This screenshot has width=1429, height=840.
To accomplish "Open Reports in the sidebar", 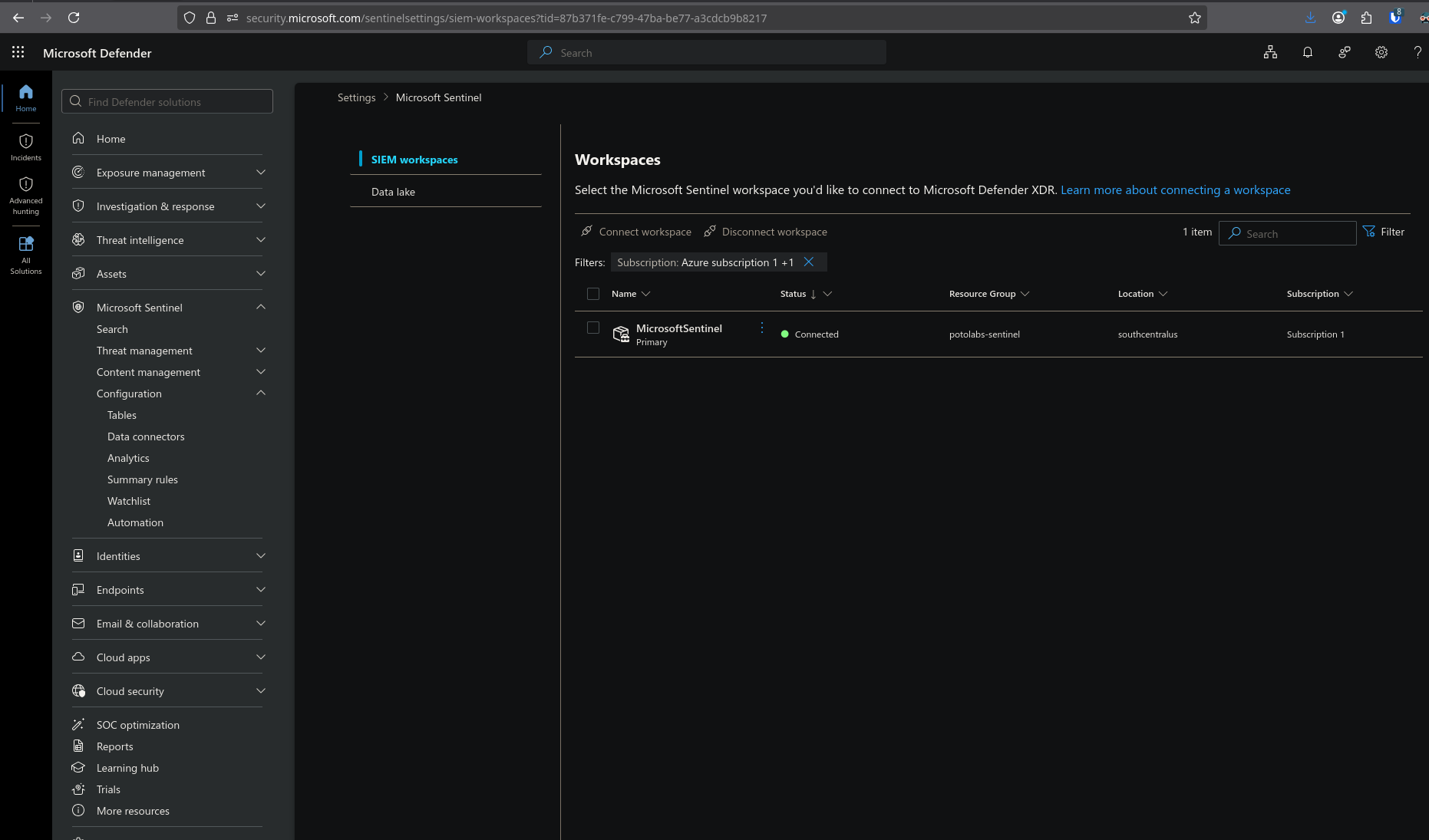I will [115, 746].
